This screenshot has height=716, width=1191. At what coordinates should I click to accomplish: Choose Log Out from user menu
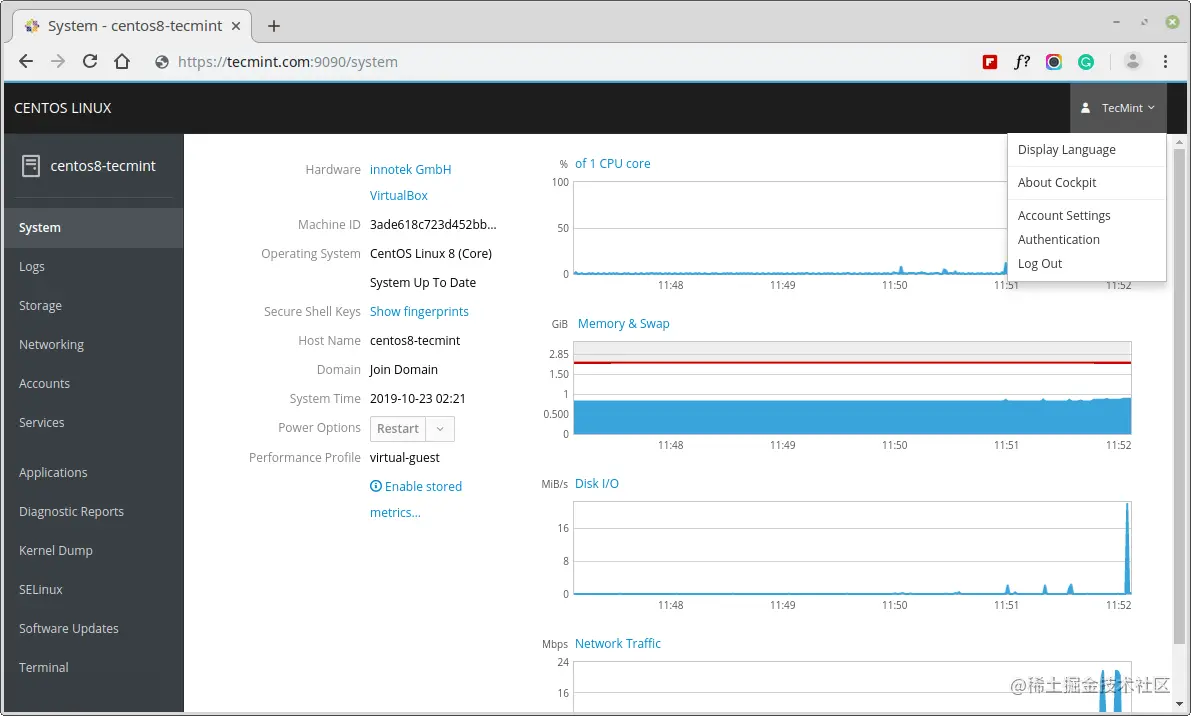coord(1040,263)
